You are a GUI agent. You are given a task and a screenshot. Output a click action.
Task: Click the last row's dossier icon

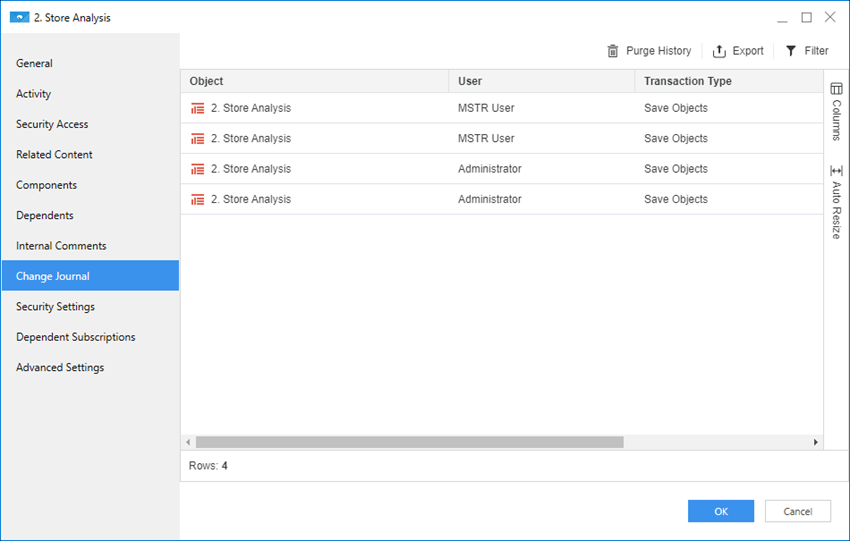197,199
